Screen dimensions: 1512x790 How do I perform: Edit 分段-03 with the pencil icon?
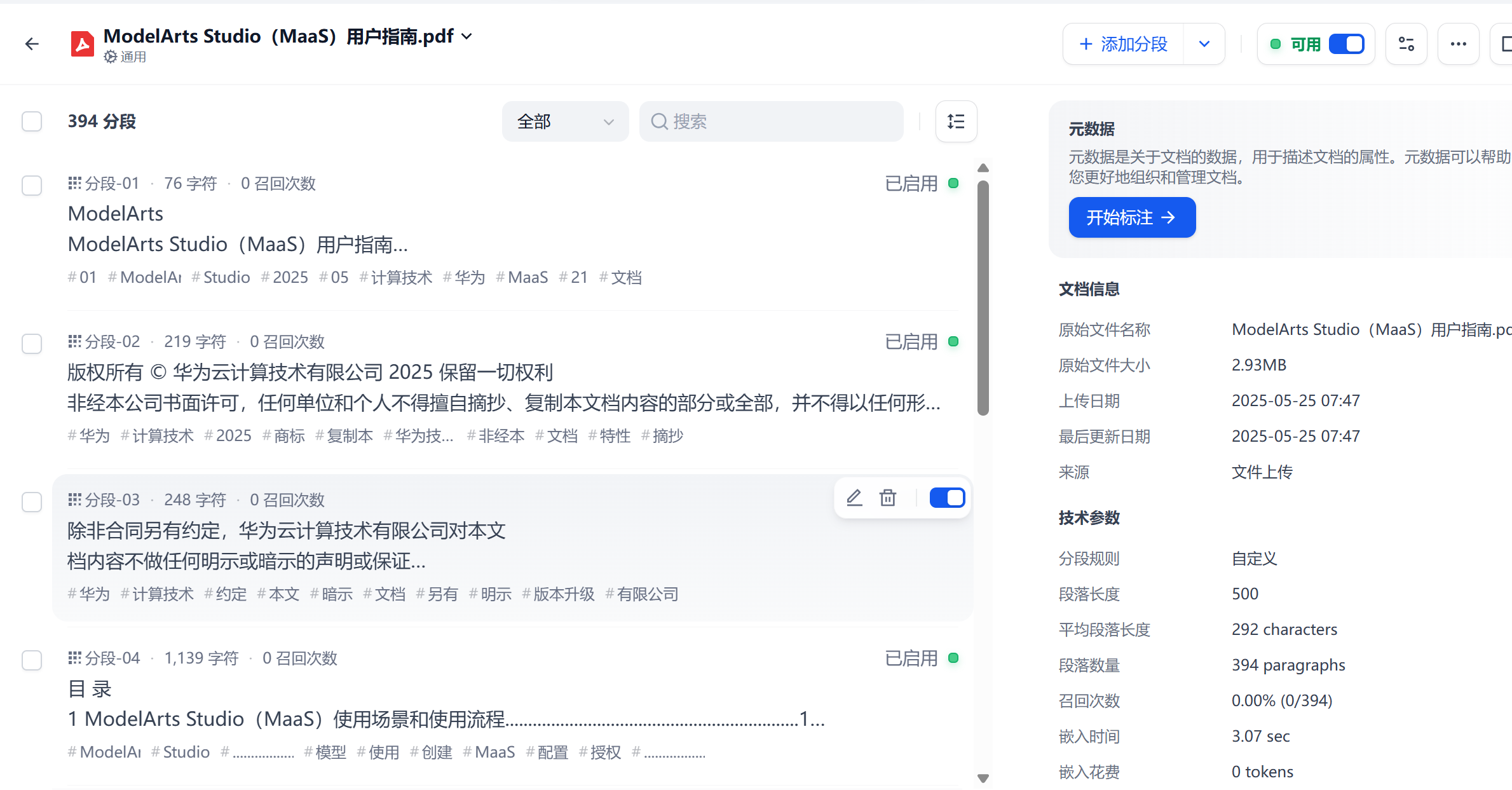tap(854, 498)
